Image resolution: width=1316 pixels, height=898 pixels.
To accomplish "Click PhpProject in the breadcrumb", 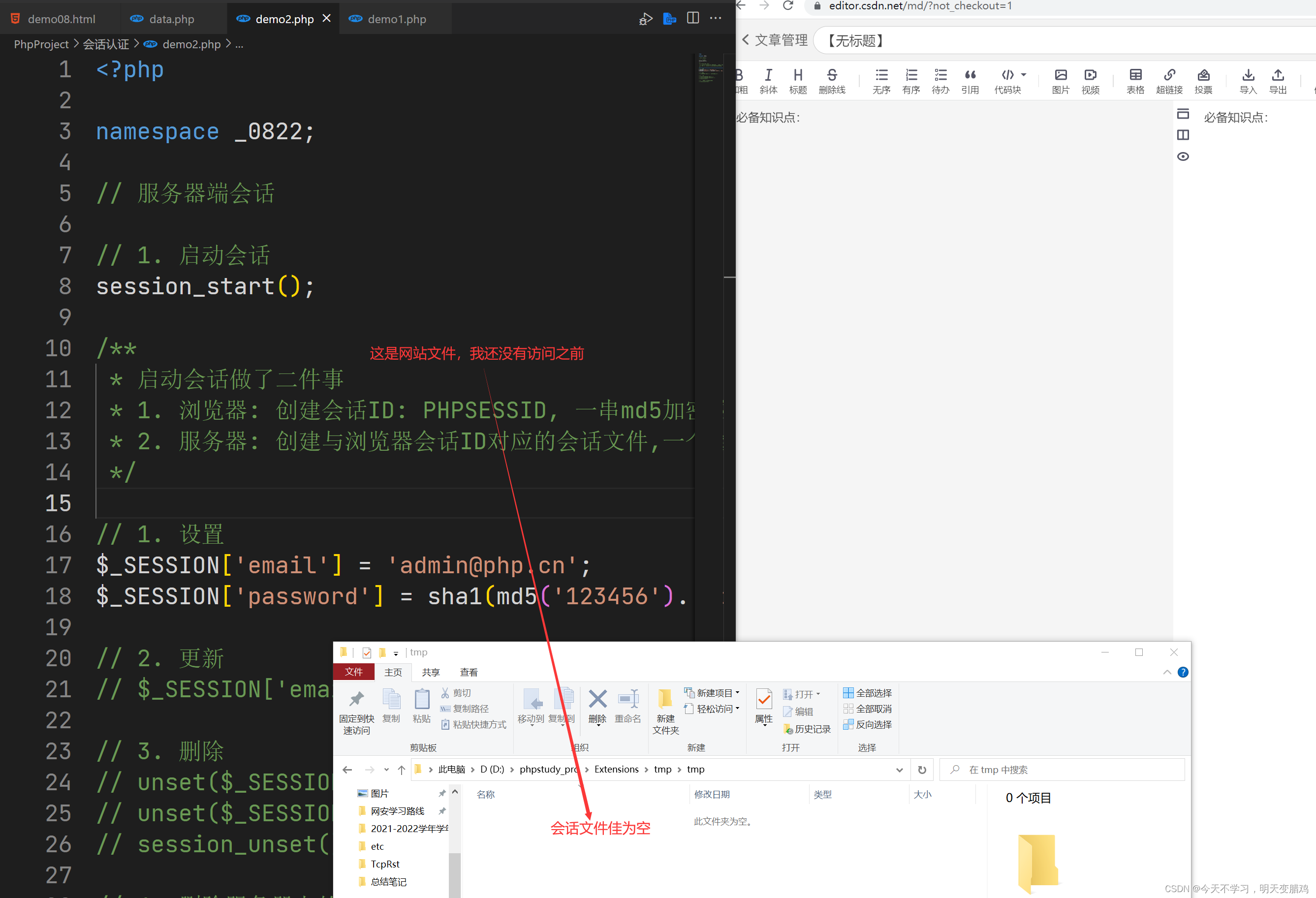I will coord(41,44).
